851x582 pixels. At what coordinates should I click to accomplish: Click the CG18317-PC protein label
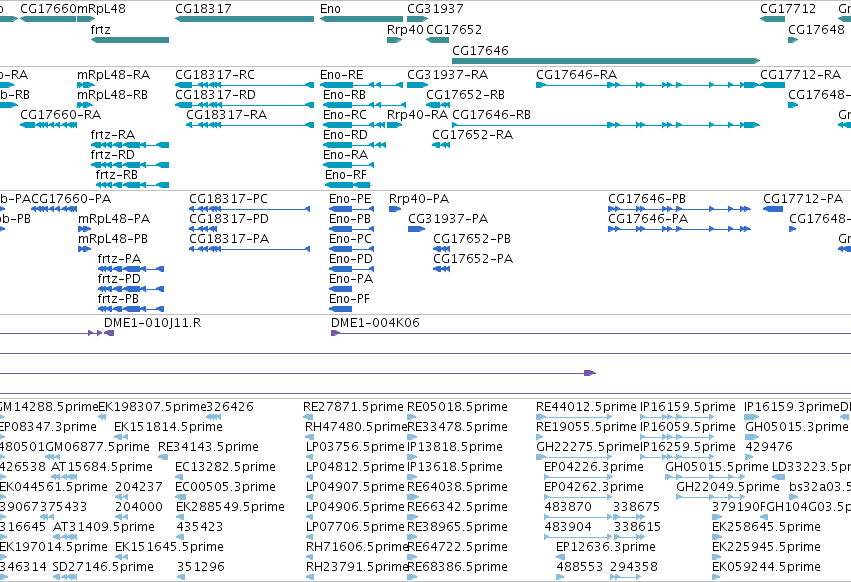pyautogui.click(x=228, y=199)
